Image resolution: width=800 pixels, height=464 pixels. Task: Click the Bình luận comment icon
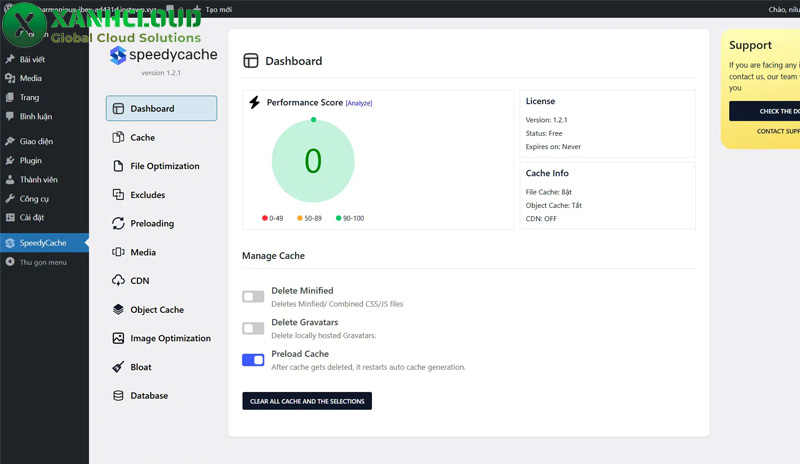10,116
